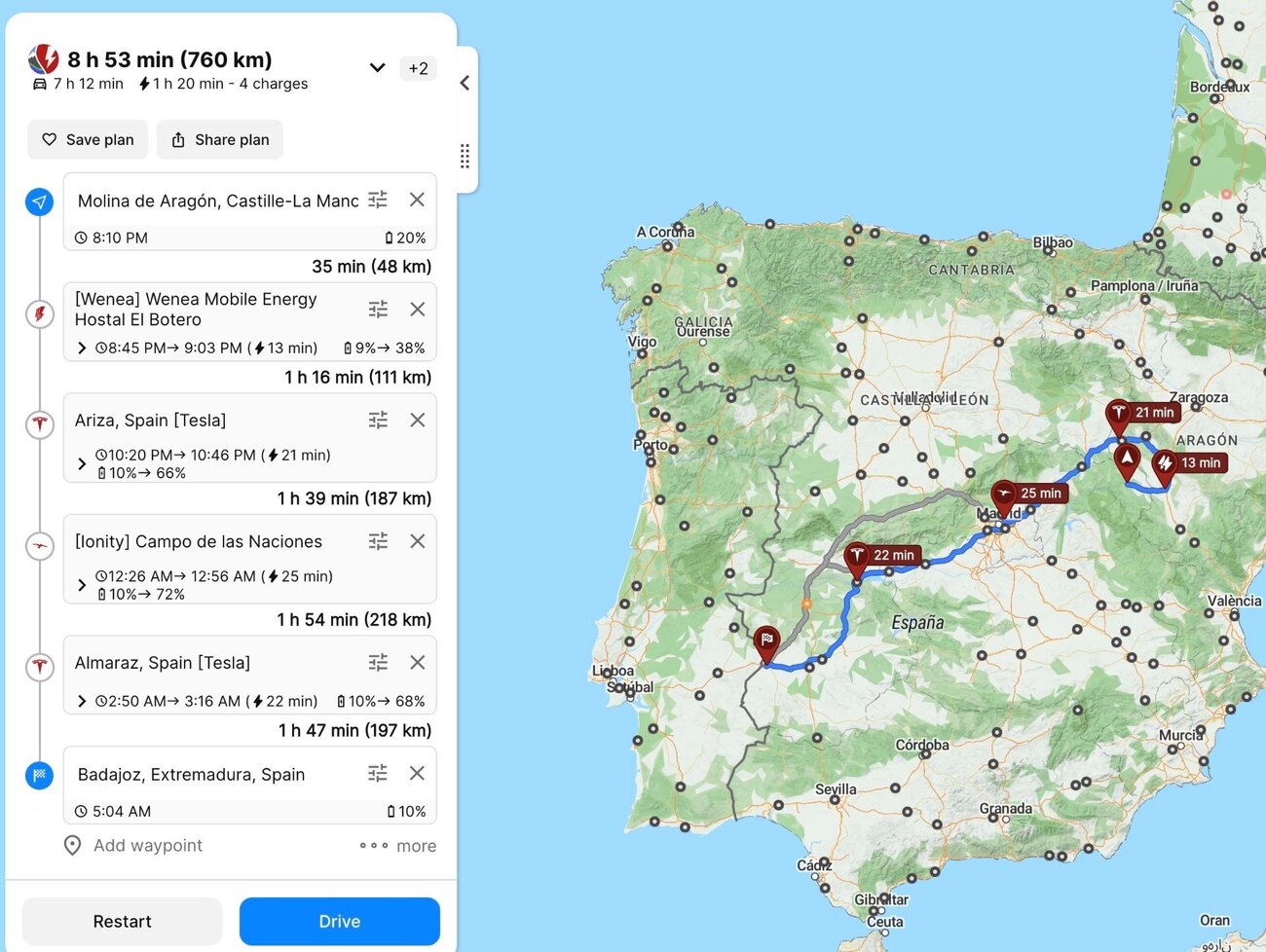Open the more options menu
The width and height of the screenshot is (1266, 952).
[x=397, y=846]
